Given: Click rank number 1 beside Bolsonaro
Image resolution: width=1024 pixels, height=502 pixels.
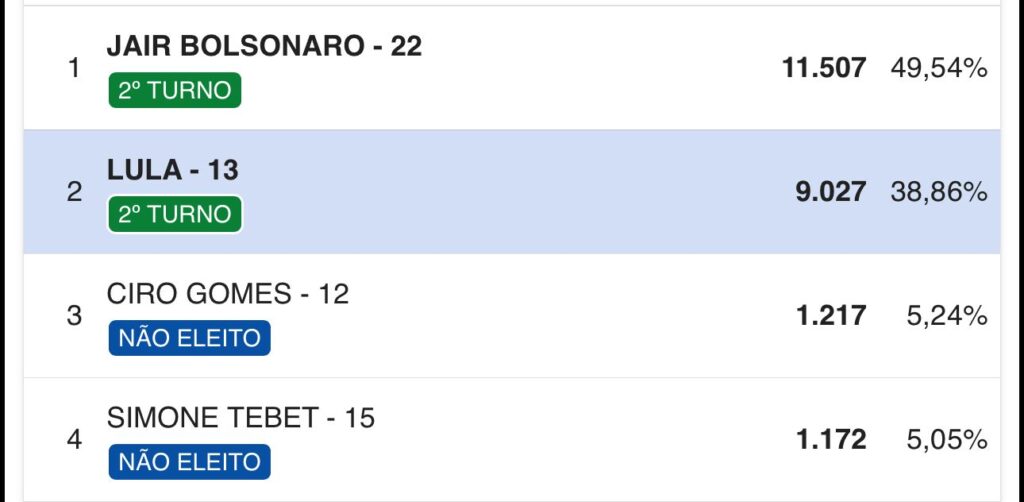Looking at the screenshot, I should (74, 70).
